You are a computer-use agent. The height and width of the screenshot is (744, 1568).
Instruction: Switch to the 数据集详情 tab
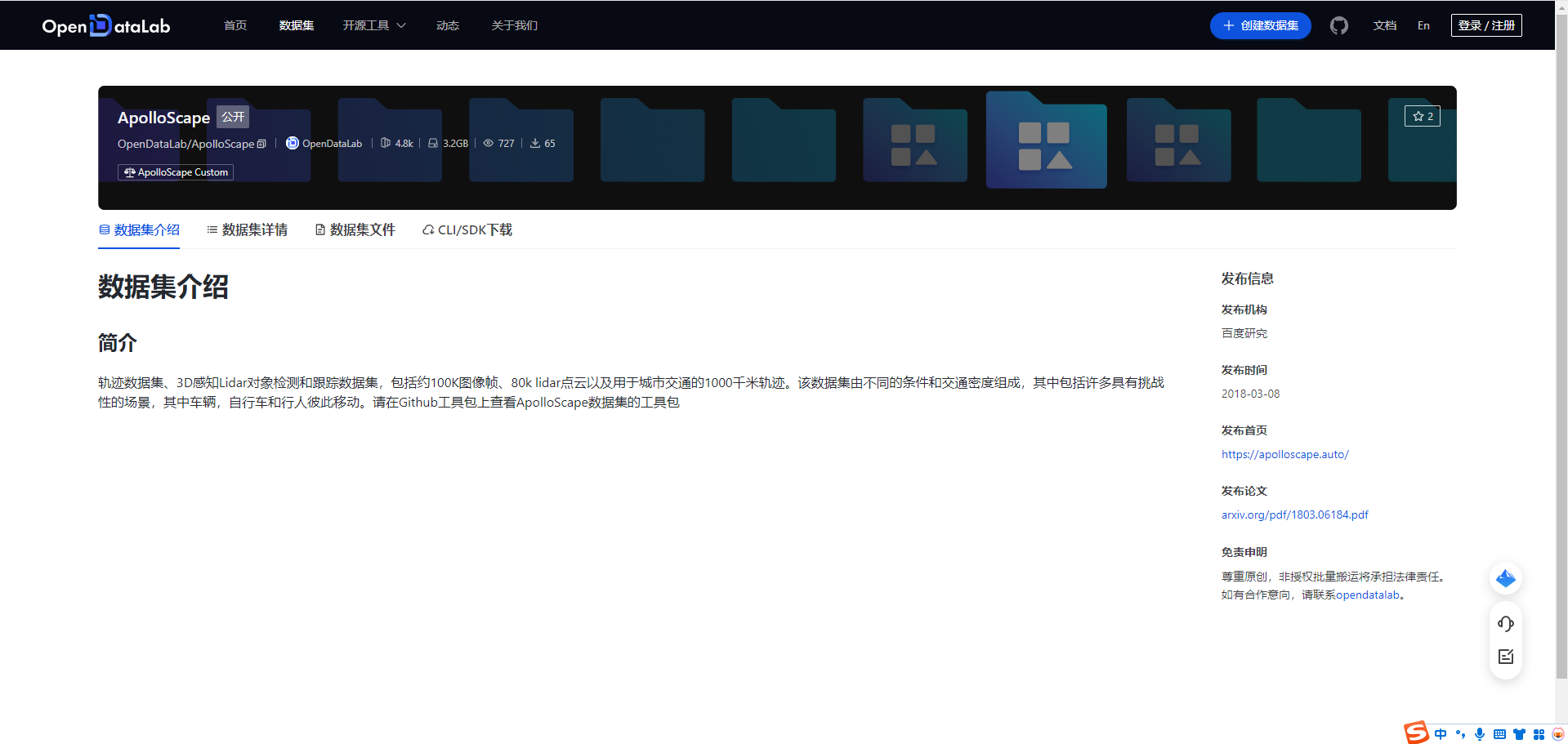(247, 230)
